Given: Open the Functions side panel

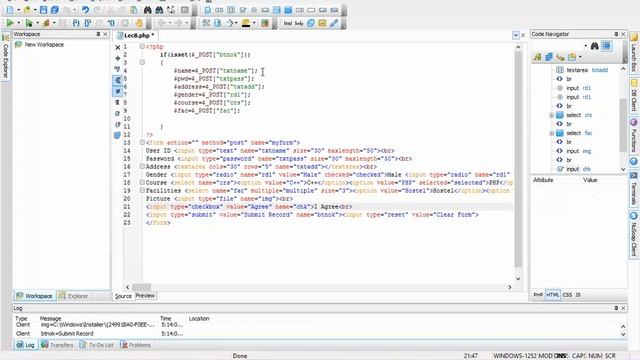Looking at the screenshot, I should click(634, 136).
